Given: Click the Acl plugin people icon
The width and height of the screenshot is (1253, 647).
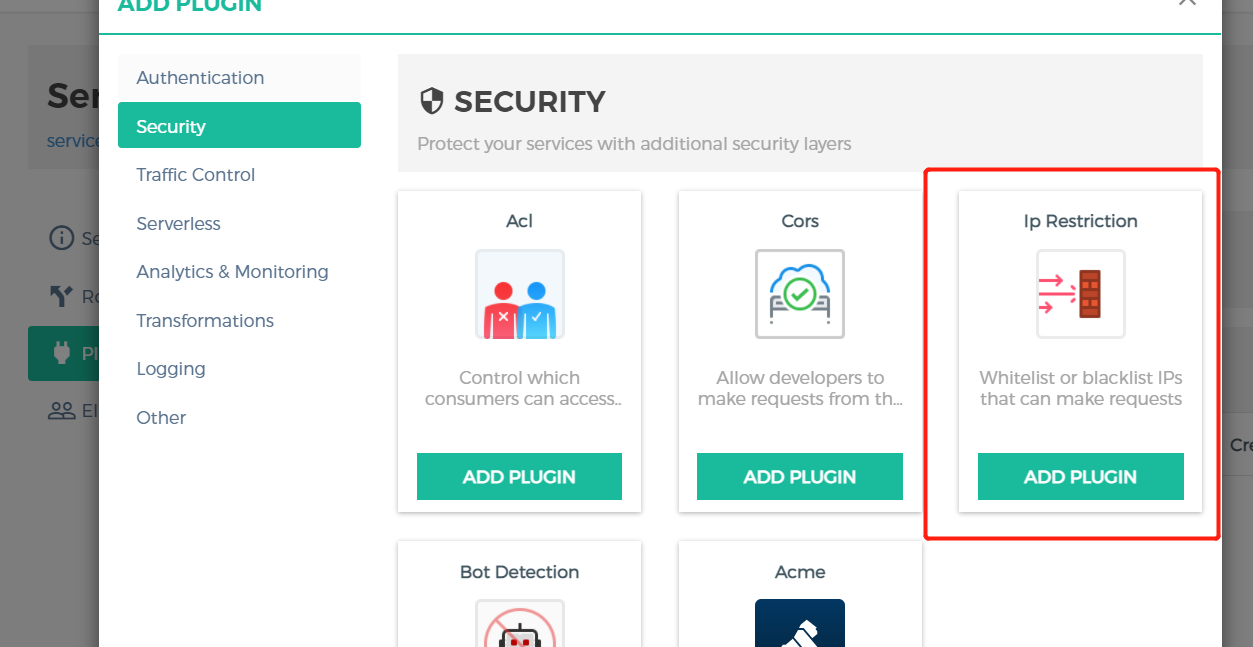Looking at the screenshot, I should tap(519, 294).
